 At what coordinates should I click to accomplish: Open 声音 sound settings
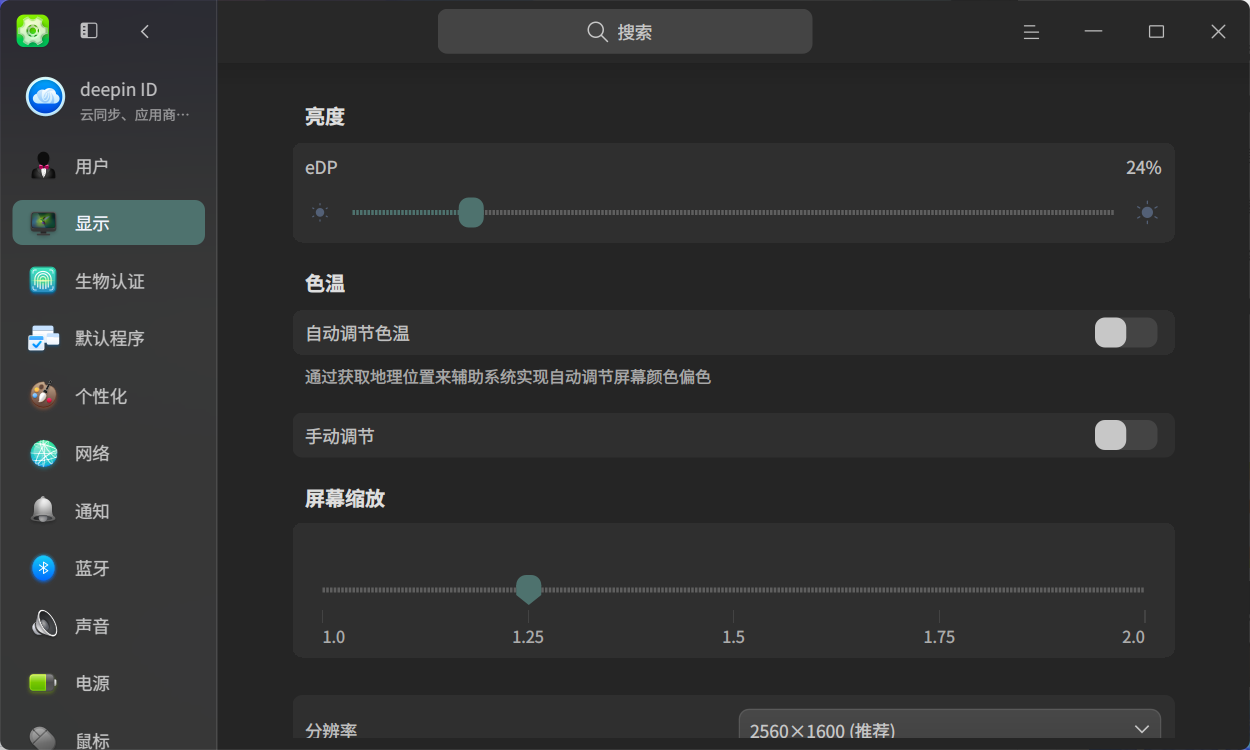(108, 626)
